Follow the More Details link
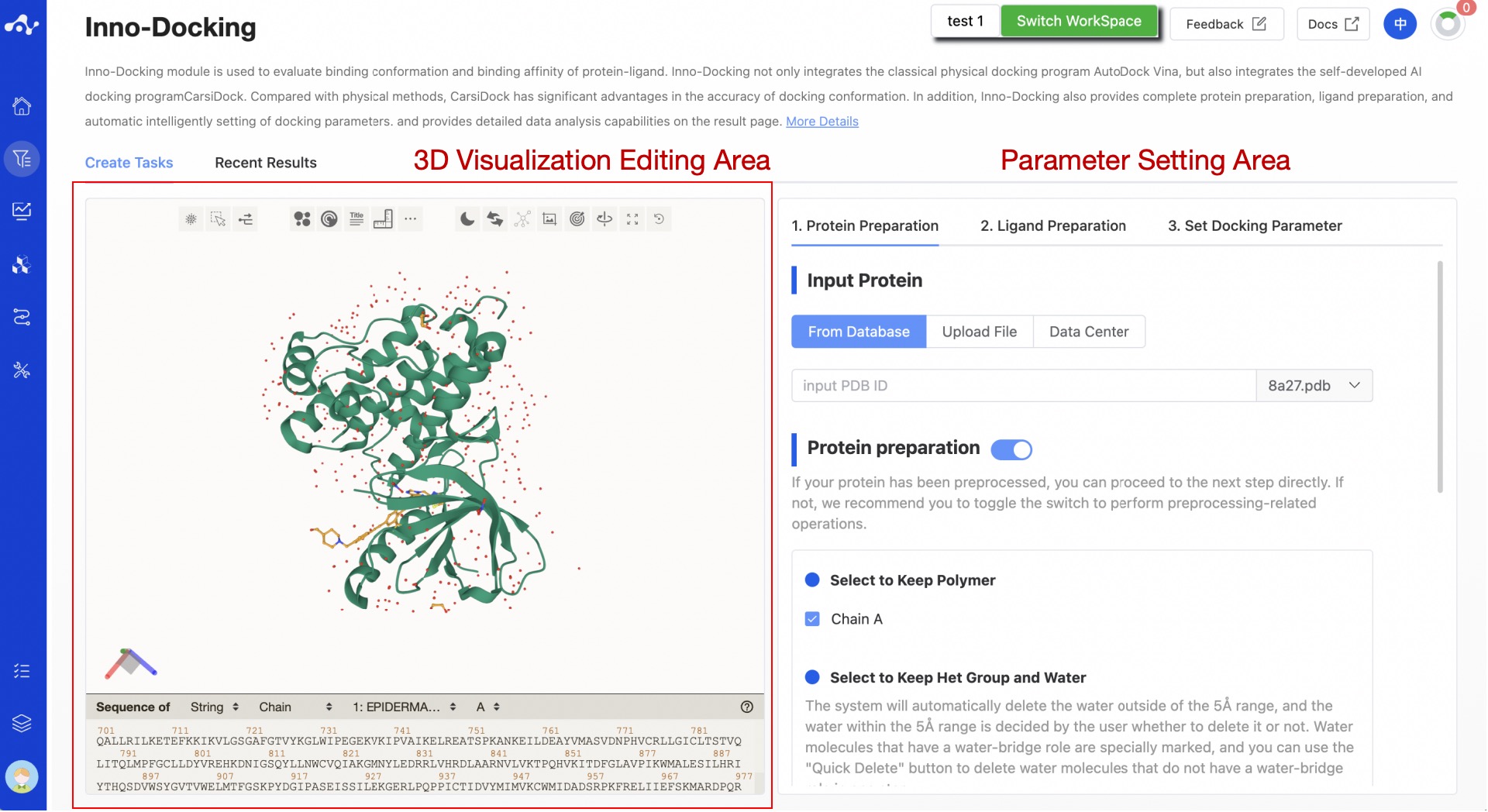The width and height of the screenshot is (1488, 812). [x=822, y=122]
